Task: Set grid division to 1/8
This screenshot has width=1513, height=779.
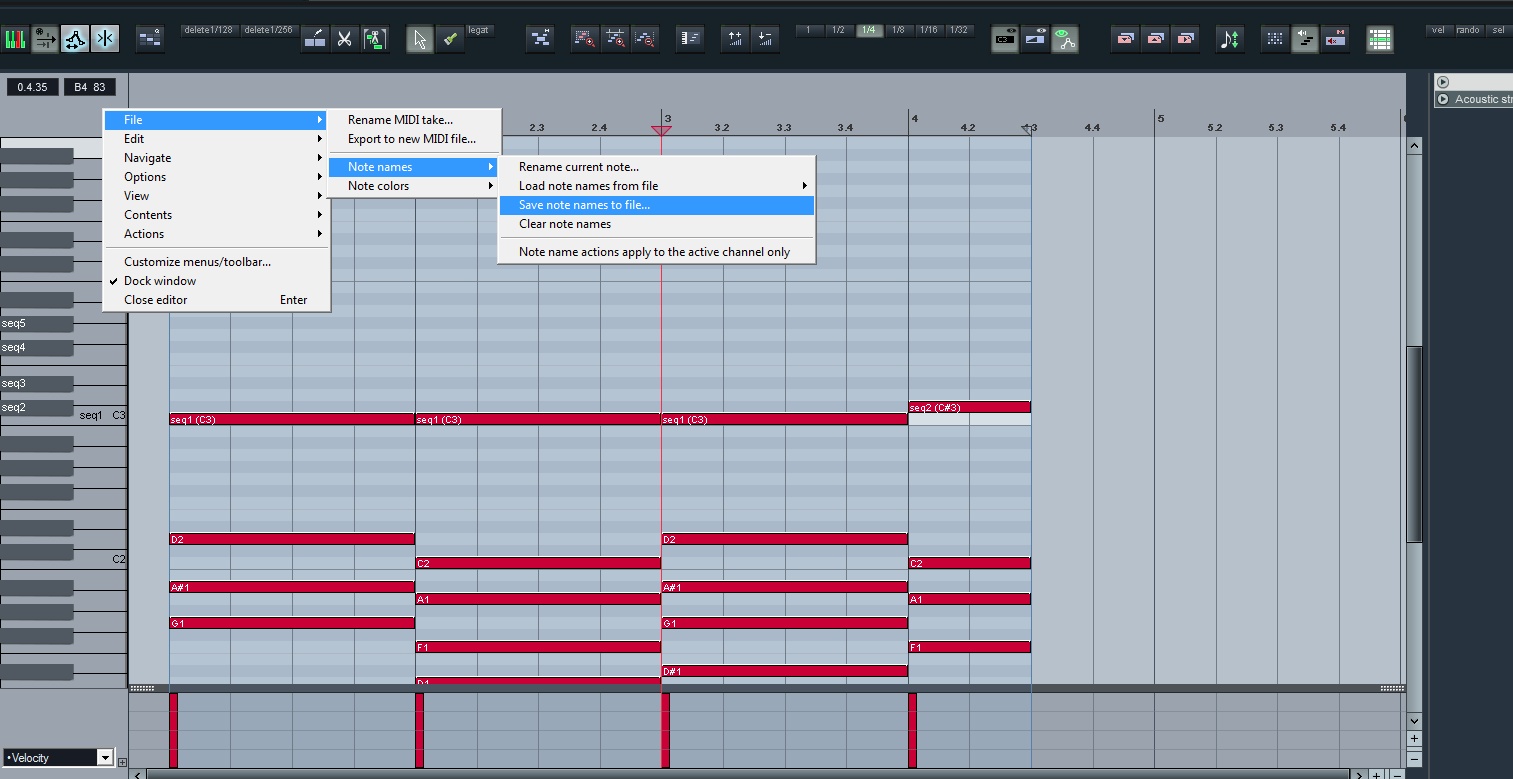Action: coord(898,30)
